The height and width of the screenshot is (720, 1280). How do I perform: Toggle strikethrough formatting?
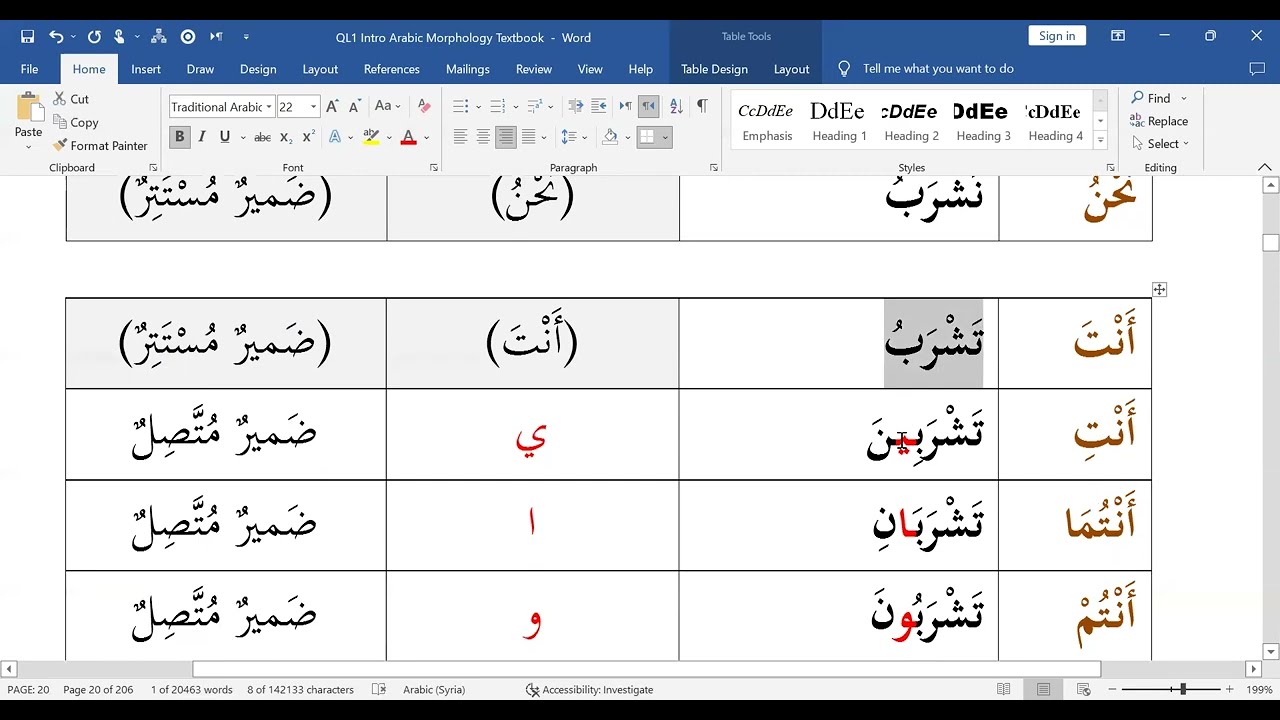262,137
